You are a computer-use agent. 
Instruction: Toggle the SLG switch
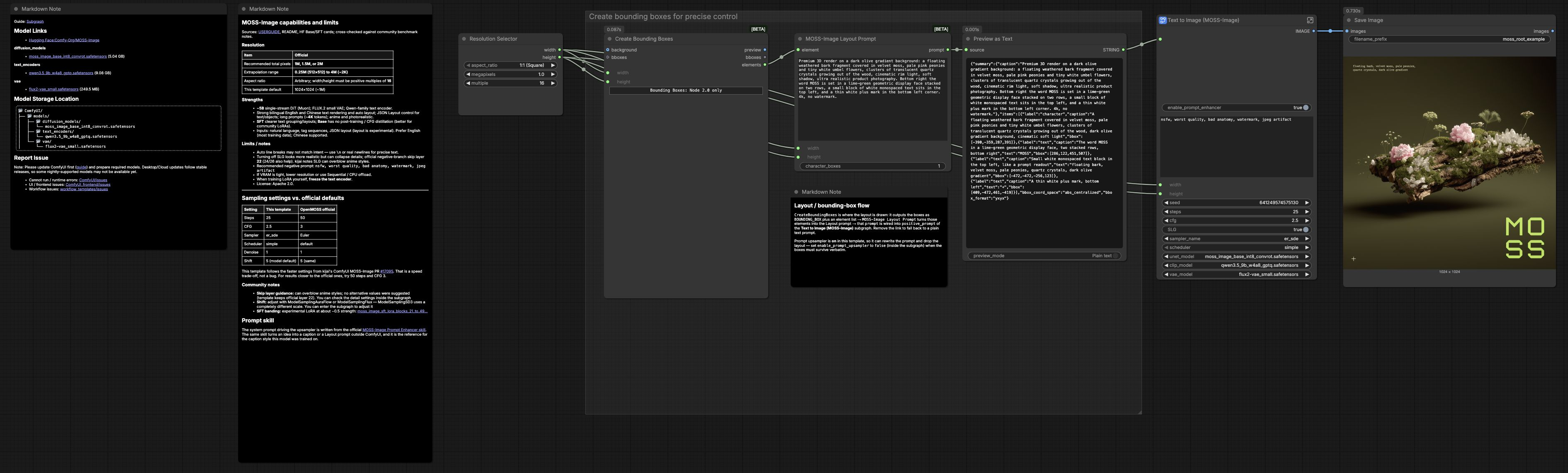[x=1306, y=229]
